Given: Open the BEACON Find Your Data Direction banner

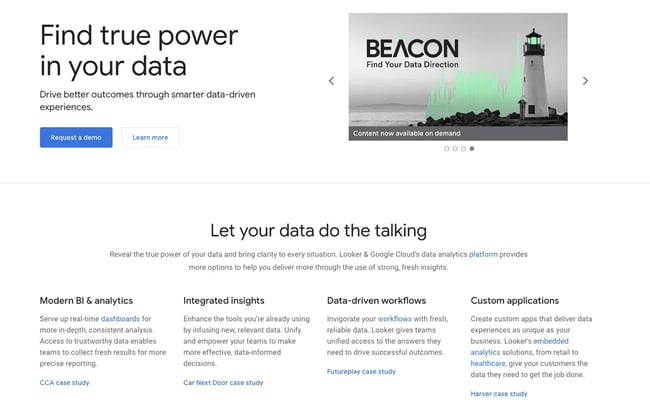Looking at the screenshot, I should pyautogui.click(x=411, y=52).
